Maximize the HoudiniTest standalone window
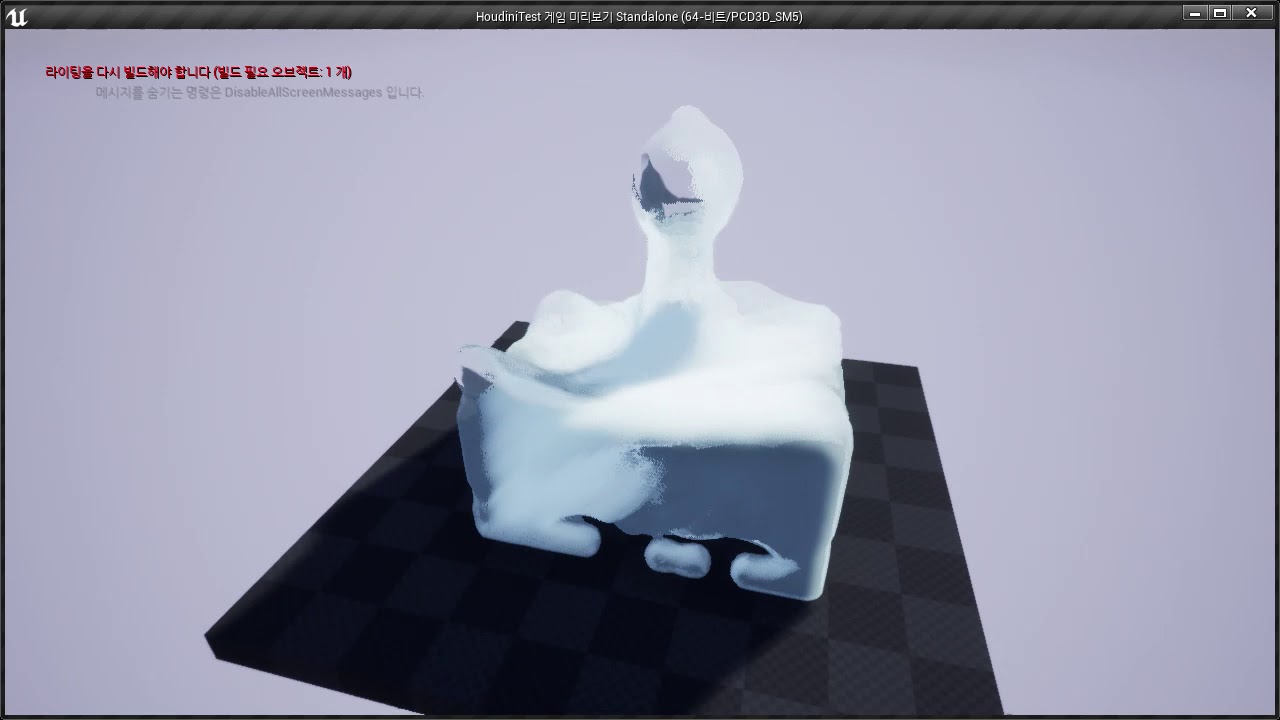Viewport: 1280px width, 720px height. tap(1220, 13)
